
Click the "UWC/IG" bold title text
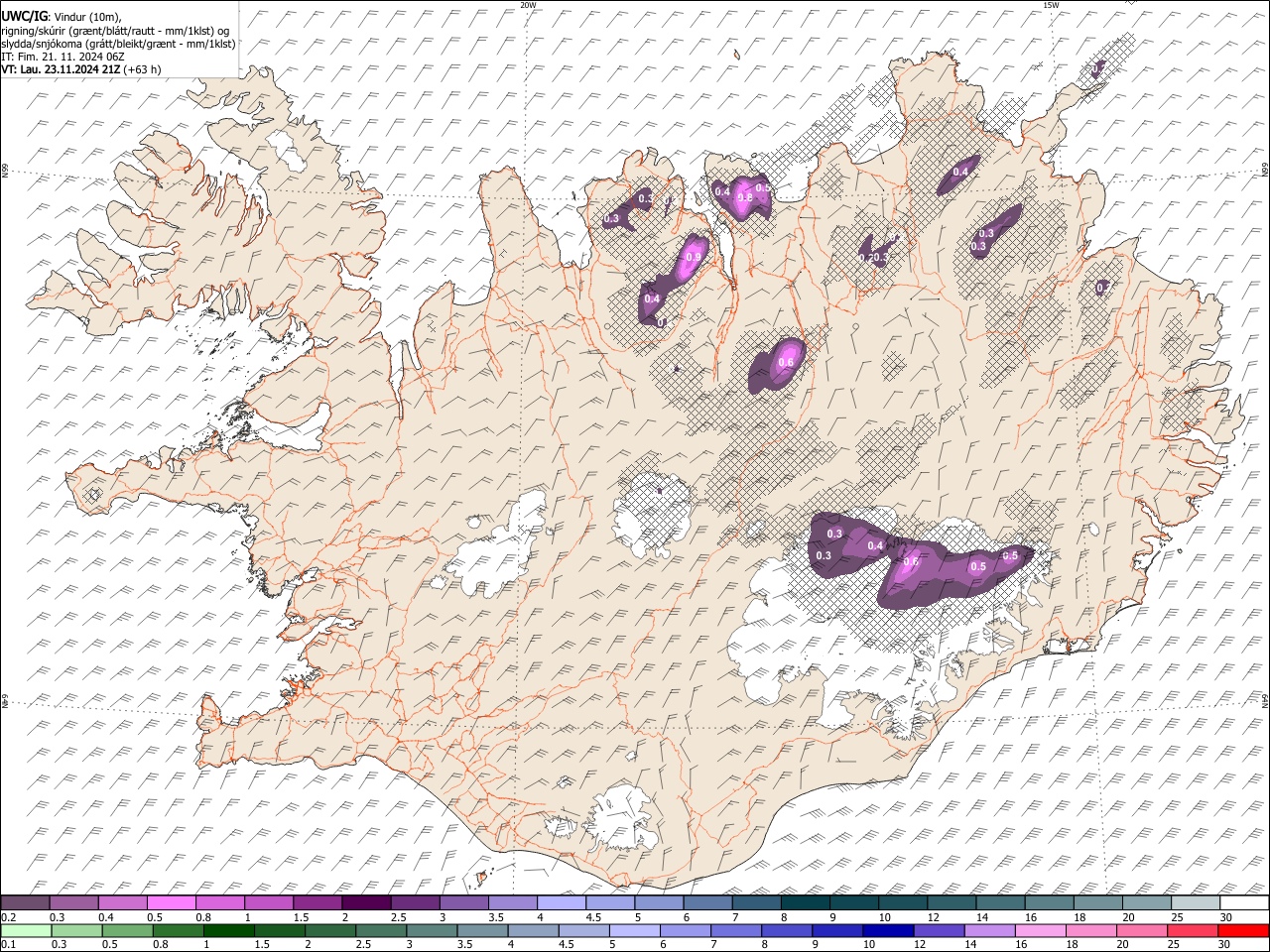[24, 16]
